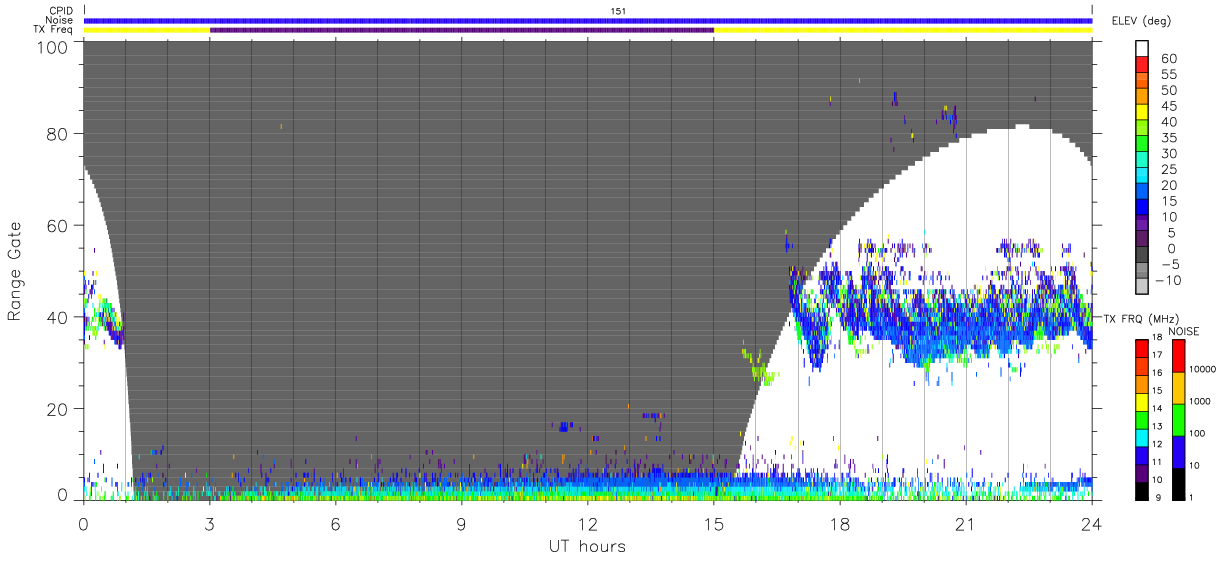
Task: Click the 1000 label on the NOISE scale
Action: [1202, 401]
